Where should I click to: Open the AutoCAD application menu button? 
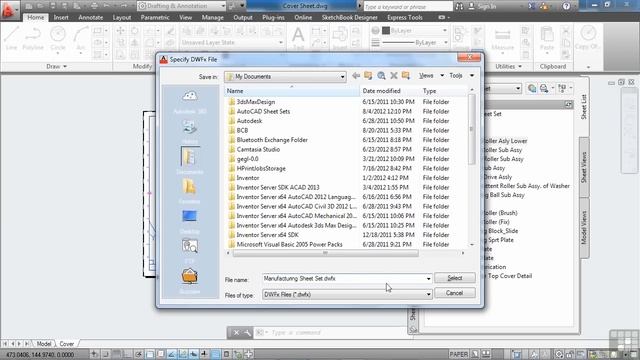[9, 10]
